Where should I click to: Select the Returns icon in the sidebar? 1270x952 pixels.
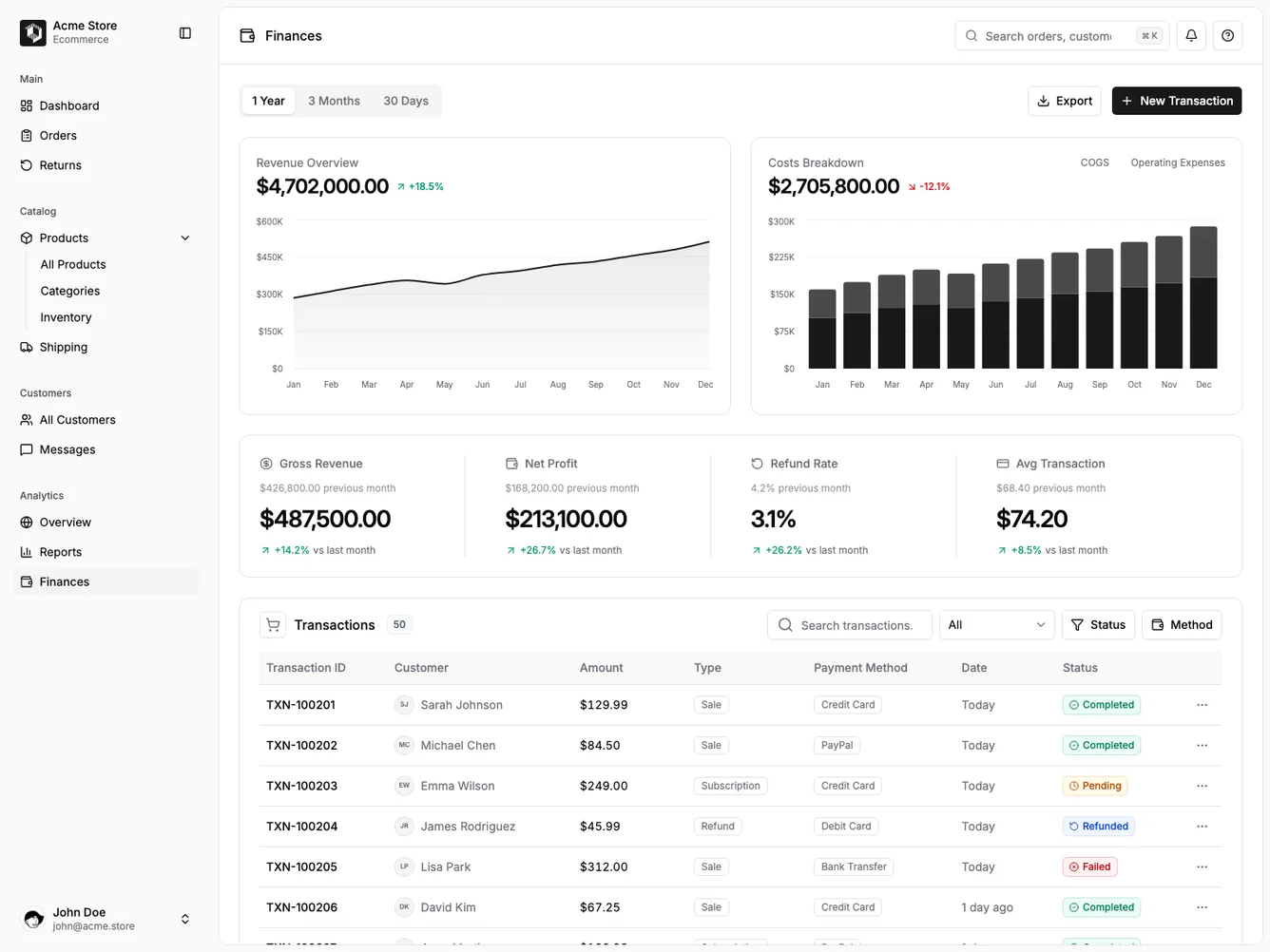pyautogui.click(x=28, y=165)
